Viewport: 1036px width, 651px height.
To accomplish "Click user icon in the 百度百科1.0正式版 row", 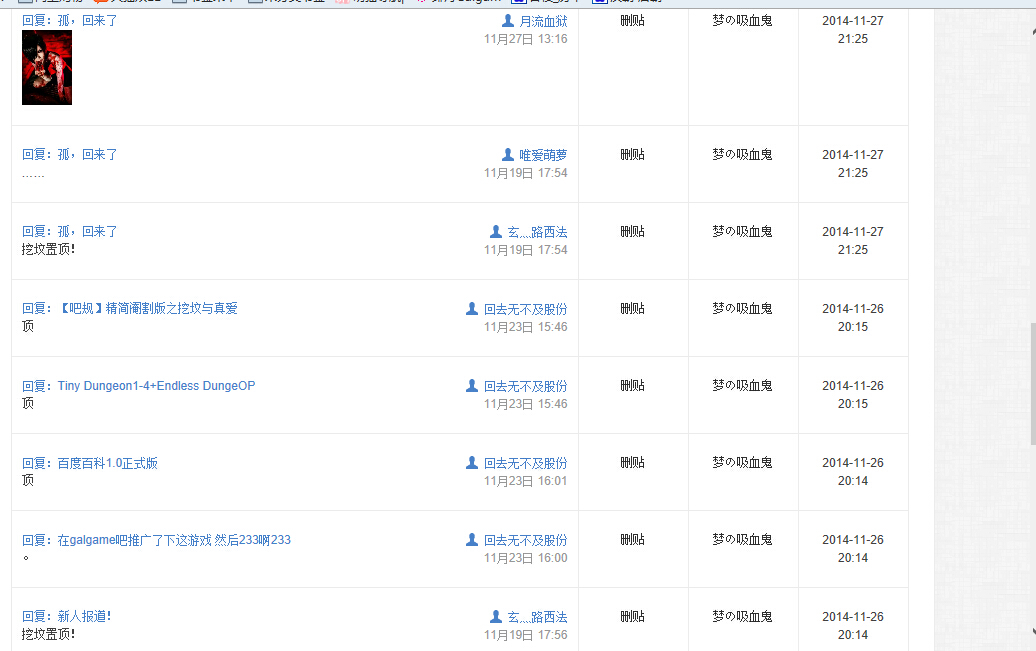I will tap(472, 463).
